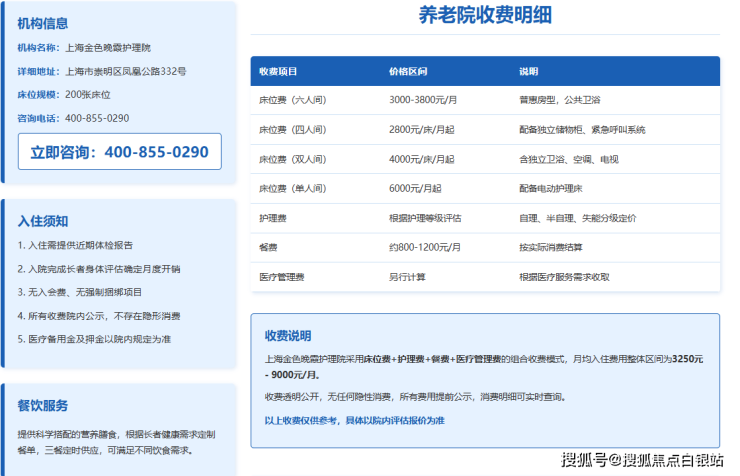Select the 餐费 row label

[268, 248]
